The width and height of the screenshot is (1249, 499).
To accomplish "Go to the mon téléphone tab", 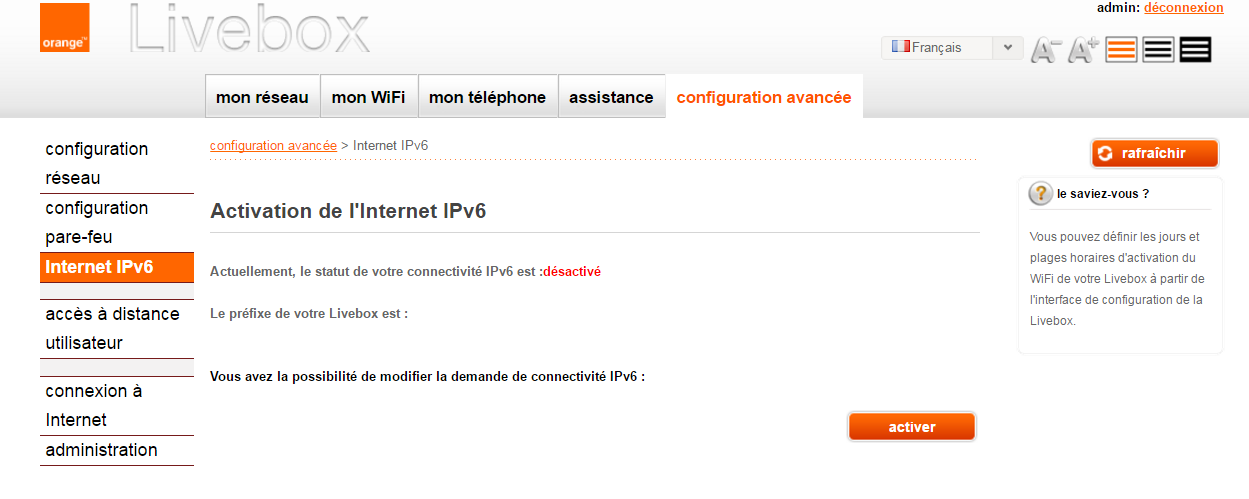I will [x=487, y=97].
